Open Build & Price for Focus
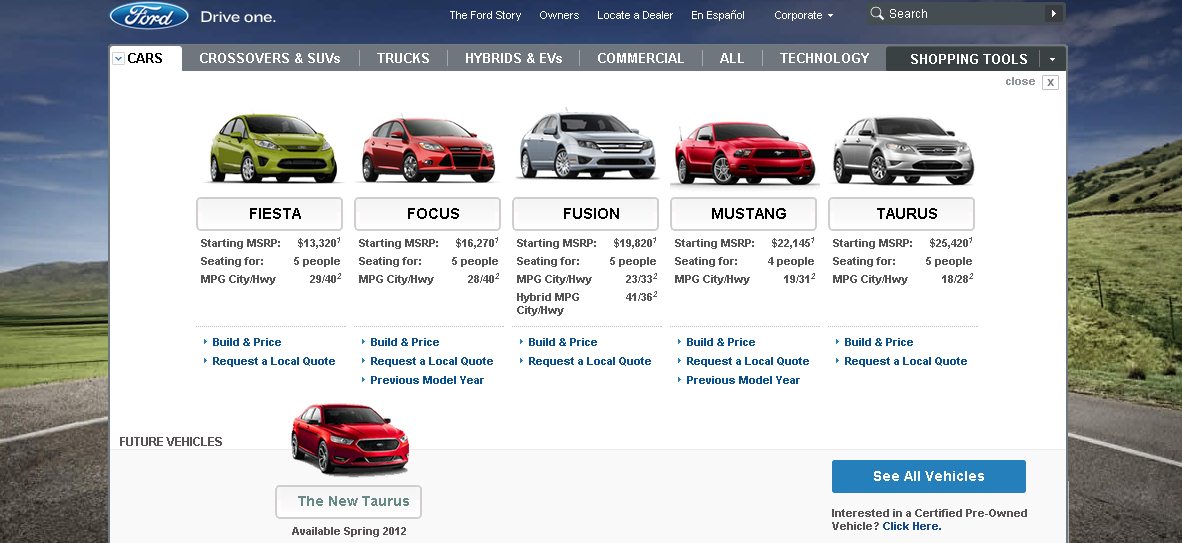The image size is (1182, 543). pos(405,342)
